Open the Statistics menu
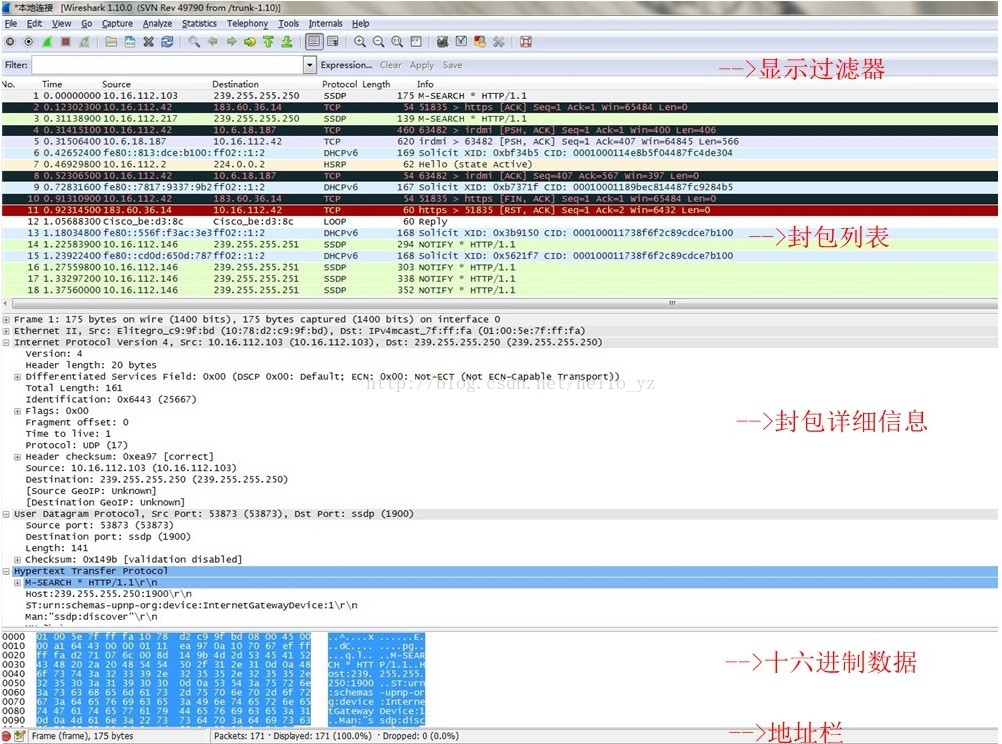 point(199,24)
